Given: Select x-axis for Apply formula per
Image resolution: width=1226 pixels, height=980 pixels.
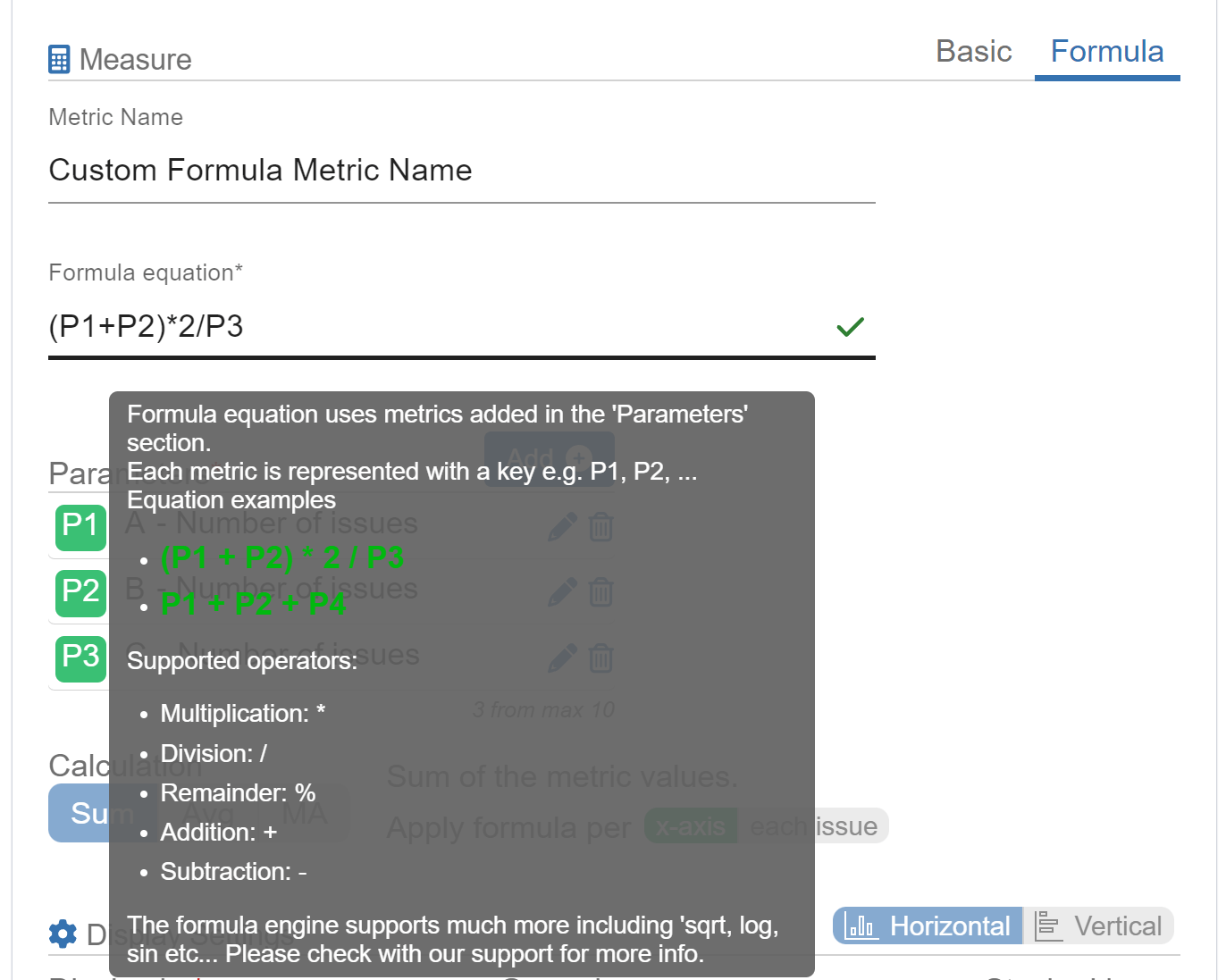Looking at the screenshot, I should coord(690,825).
